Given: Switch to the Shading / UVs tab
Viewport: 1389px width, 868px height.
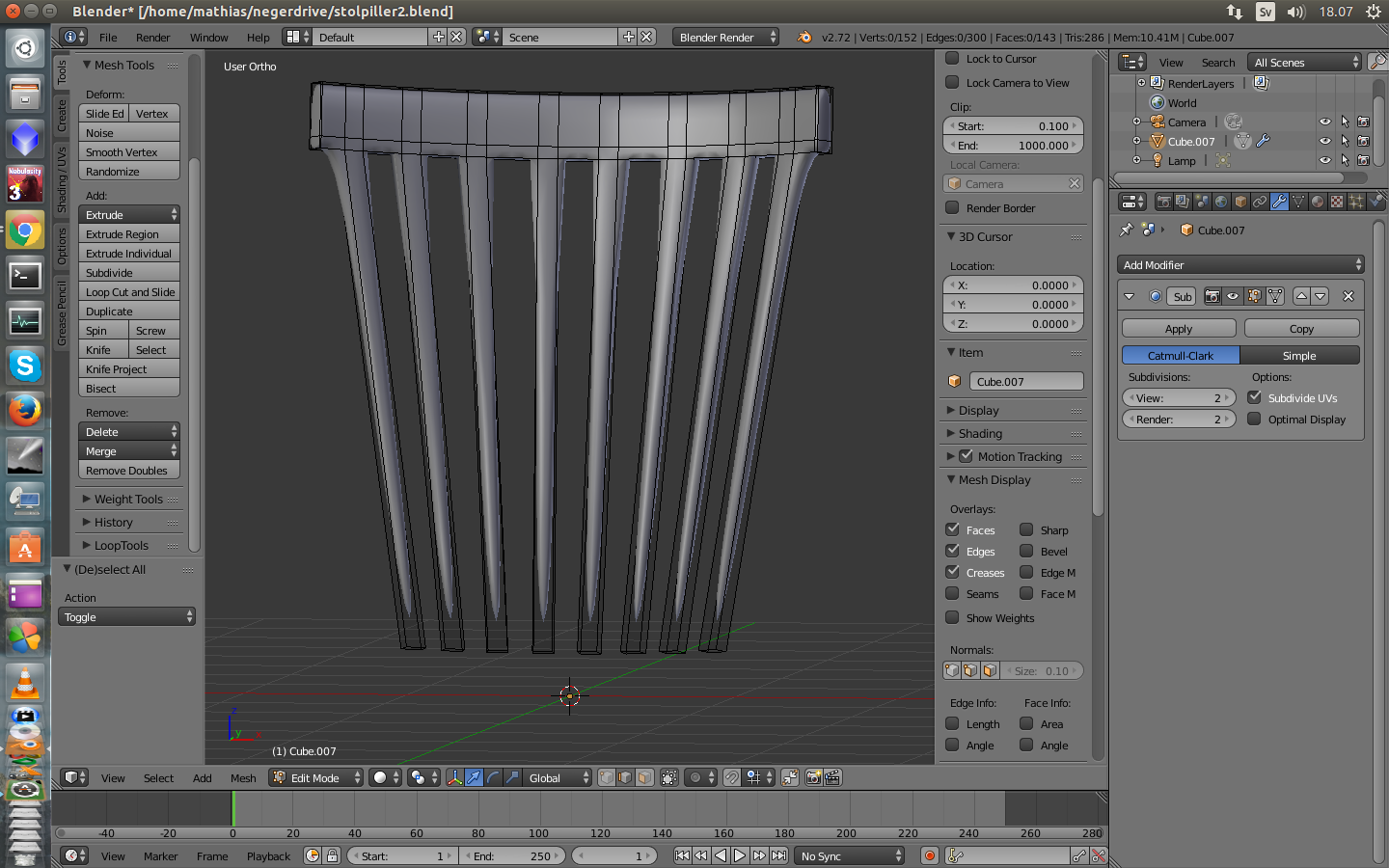Looking at the screenshot, I should 62,179.
